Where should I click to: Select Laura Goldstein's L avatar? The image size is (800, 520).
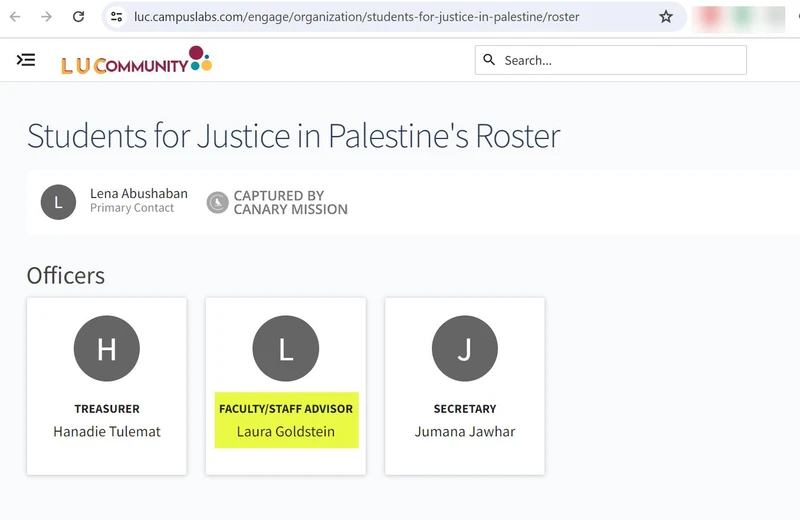(286, 349)
